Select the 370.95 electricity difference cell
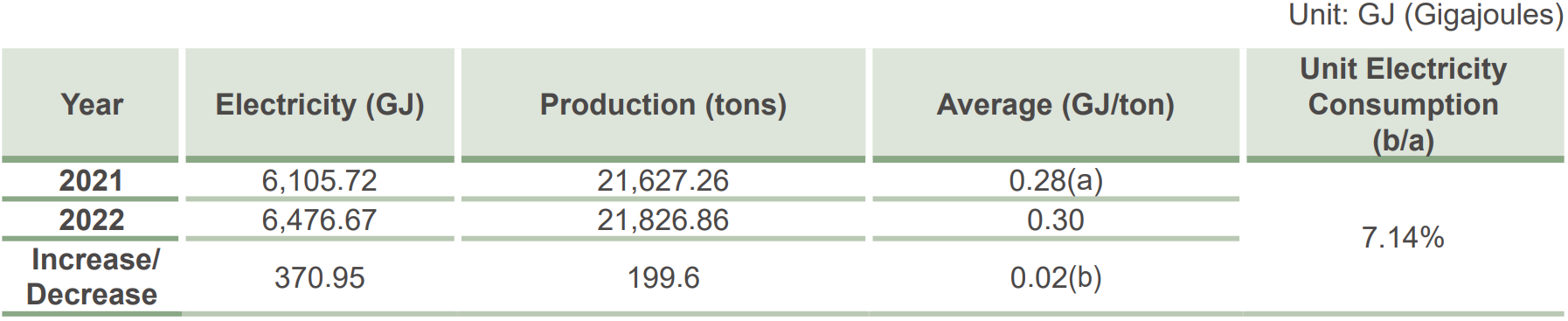The width and height of the screenshot is (1568, 321). [320, 277]
